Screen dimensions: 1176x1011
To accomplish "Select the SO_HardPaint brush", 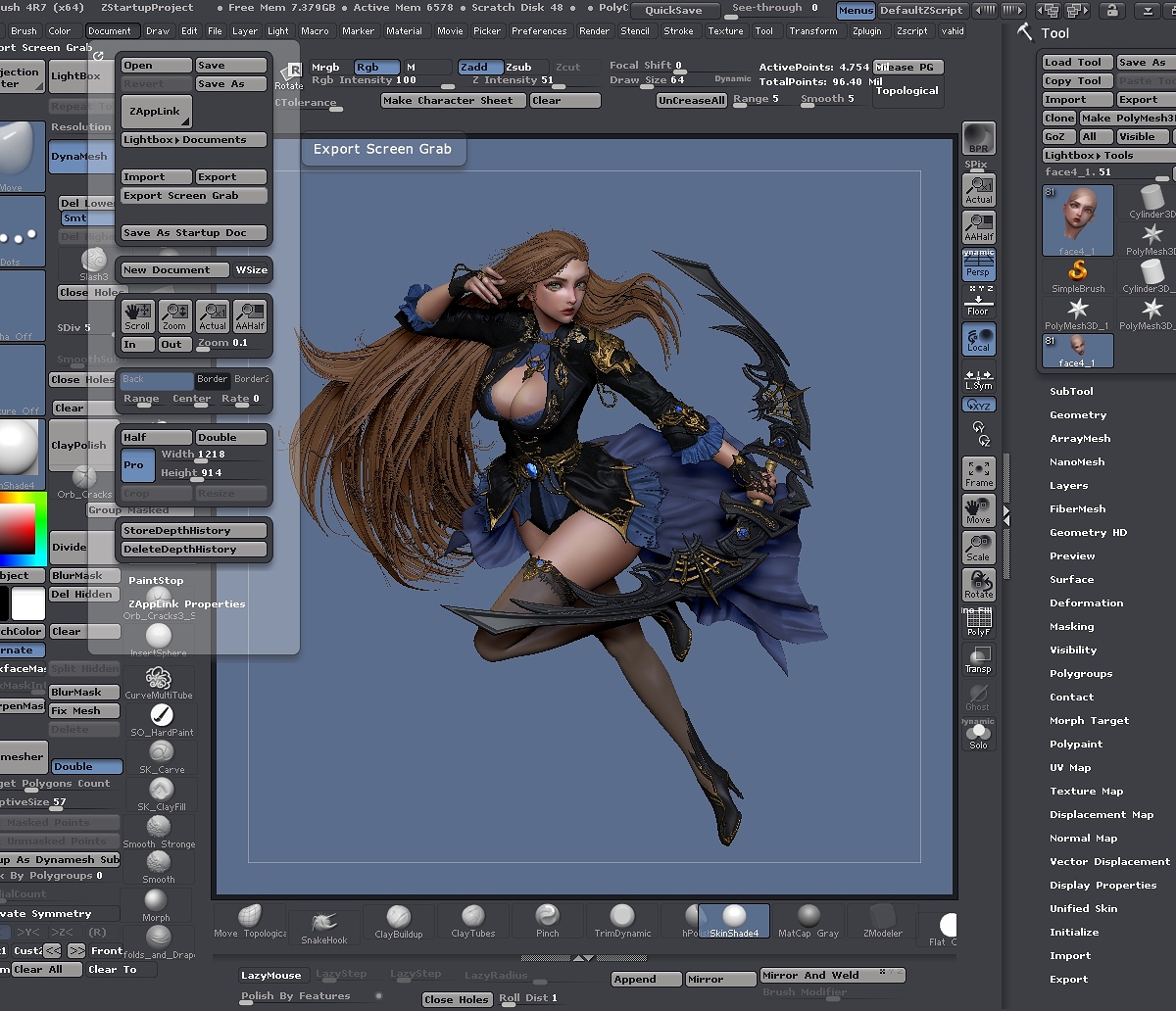I will pyautogui.click(x=161, y=720).
